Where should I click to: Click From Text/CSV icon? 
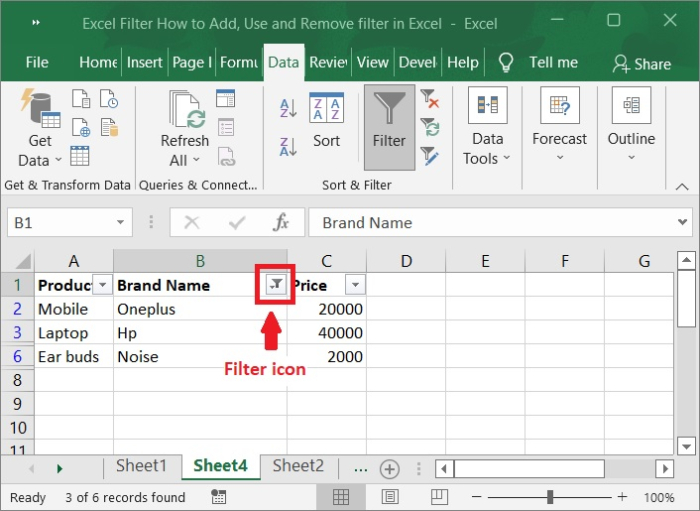click(81, 99)
